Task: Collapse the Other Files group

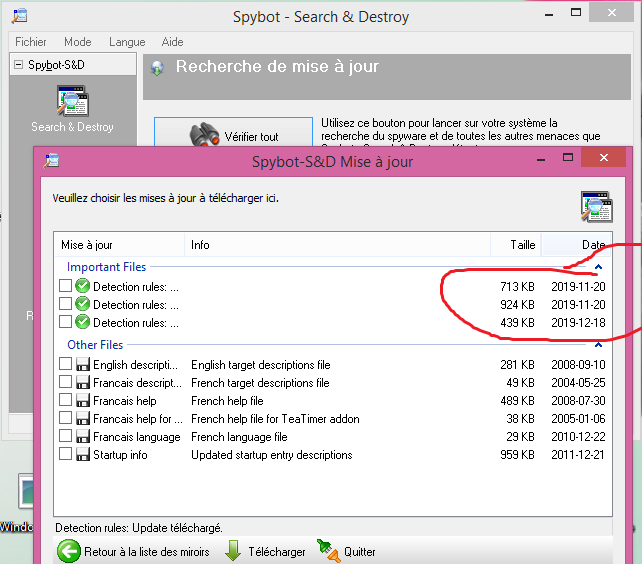Action: click(598, 345)
